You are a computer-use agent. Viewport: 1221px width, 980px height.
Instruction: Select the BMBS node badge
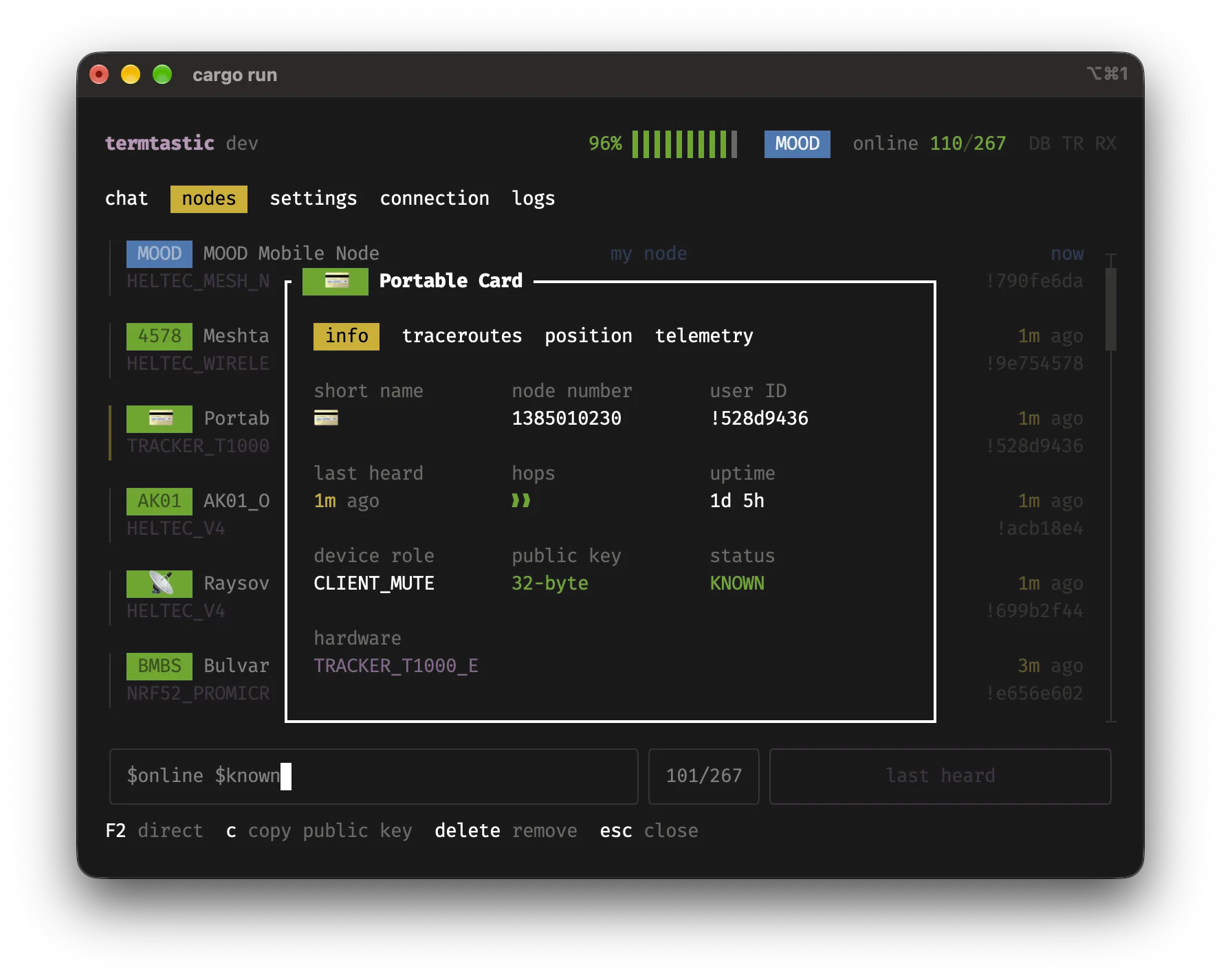coord(159,666)
